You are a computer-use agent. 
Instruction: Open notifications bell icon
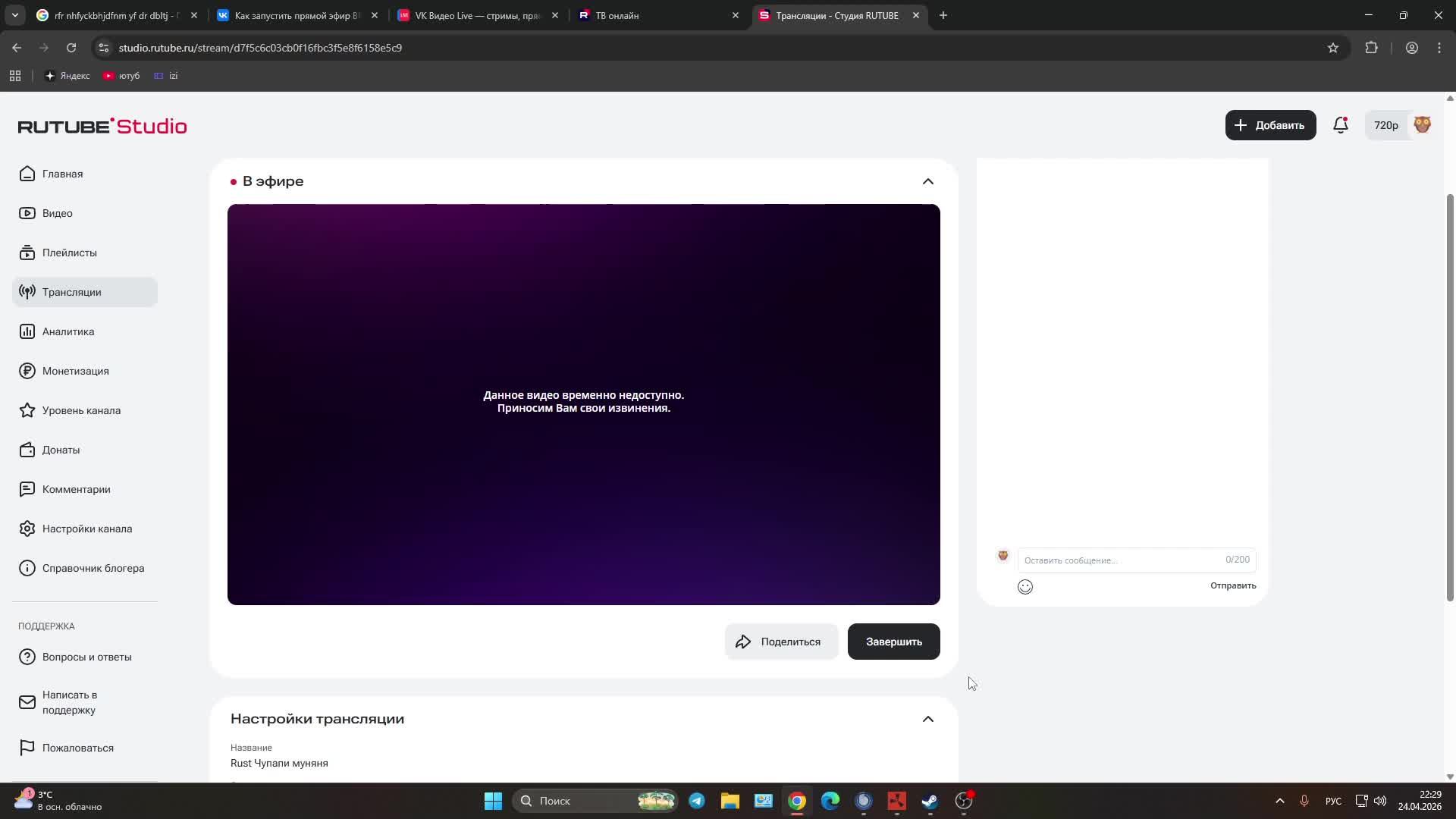[x=1340, y=125]
